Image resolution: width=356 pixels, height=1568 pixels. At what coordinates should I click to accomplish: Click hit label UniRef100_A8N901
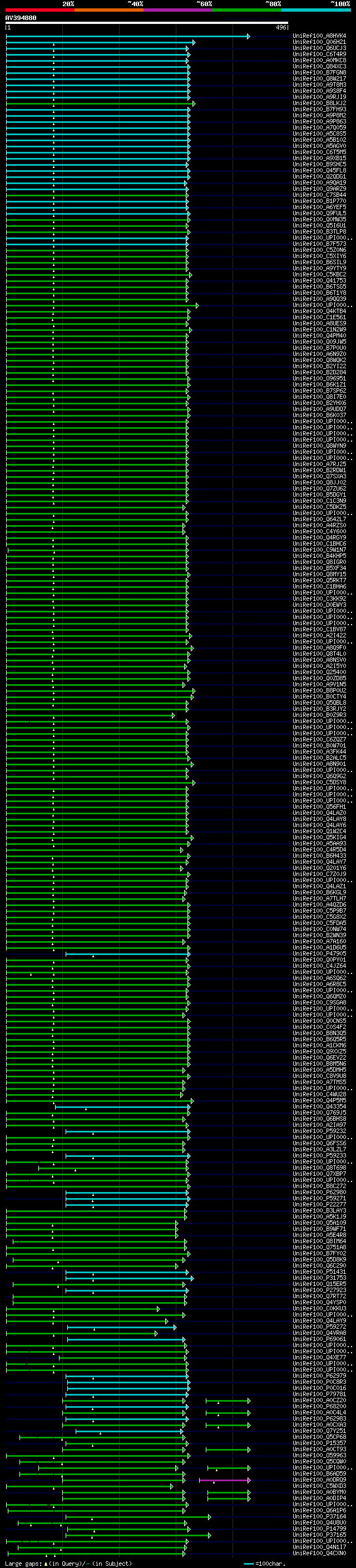319,764
